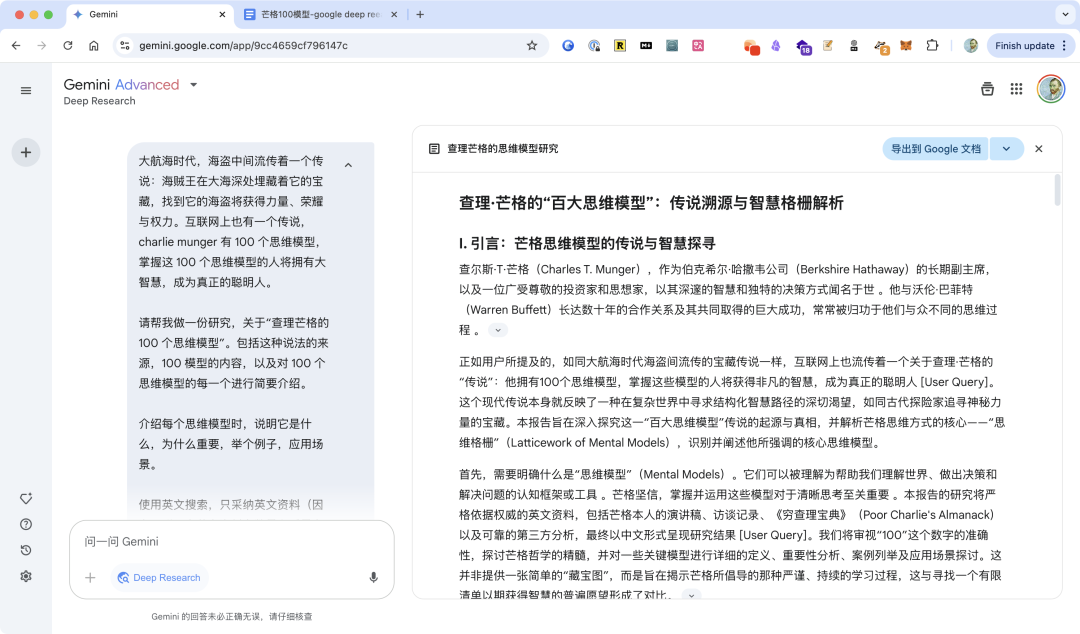The height and width of the screenshot is (634, 1080).
Task: Click the 查理芒格的思维模型研究 panel title
Action: (502, 149)
